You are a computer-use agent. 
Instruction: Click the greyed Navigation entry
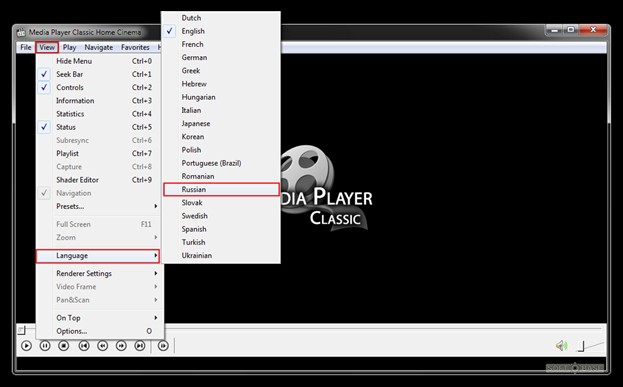[98, 193]
